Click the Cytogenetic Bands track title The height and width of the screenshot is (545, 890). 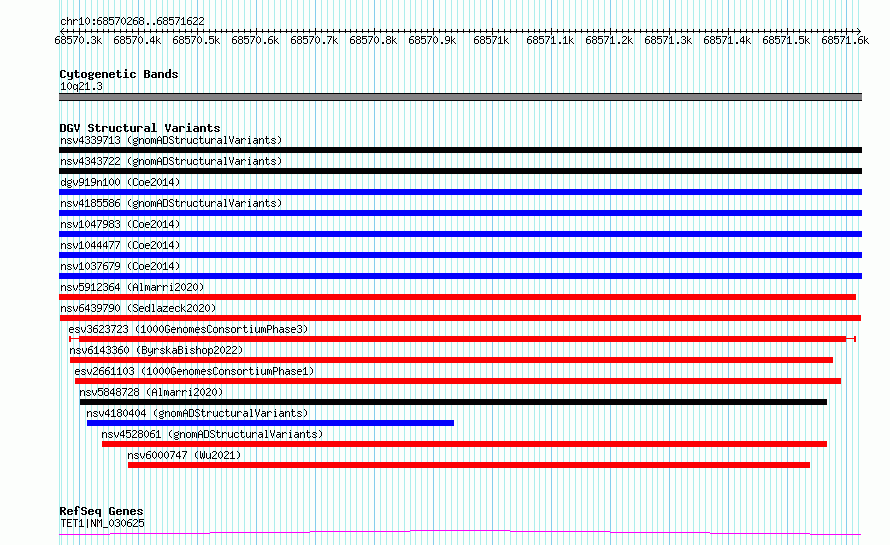(x=119, y=74)
